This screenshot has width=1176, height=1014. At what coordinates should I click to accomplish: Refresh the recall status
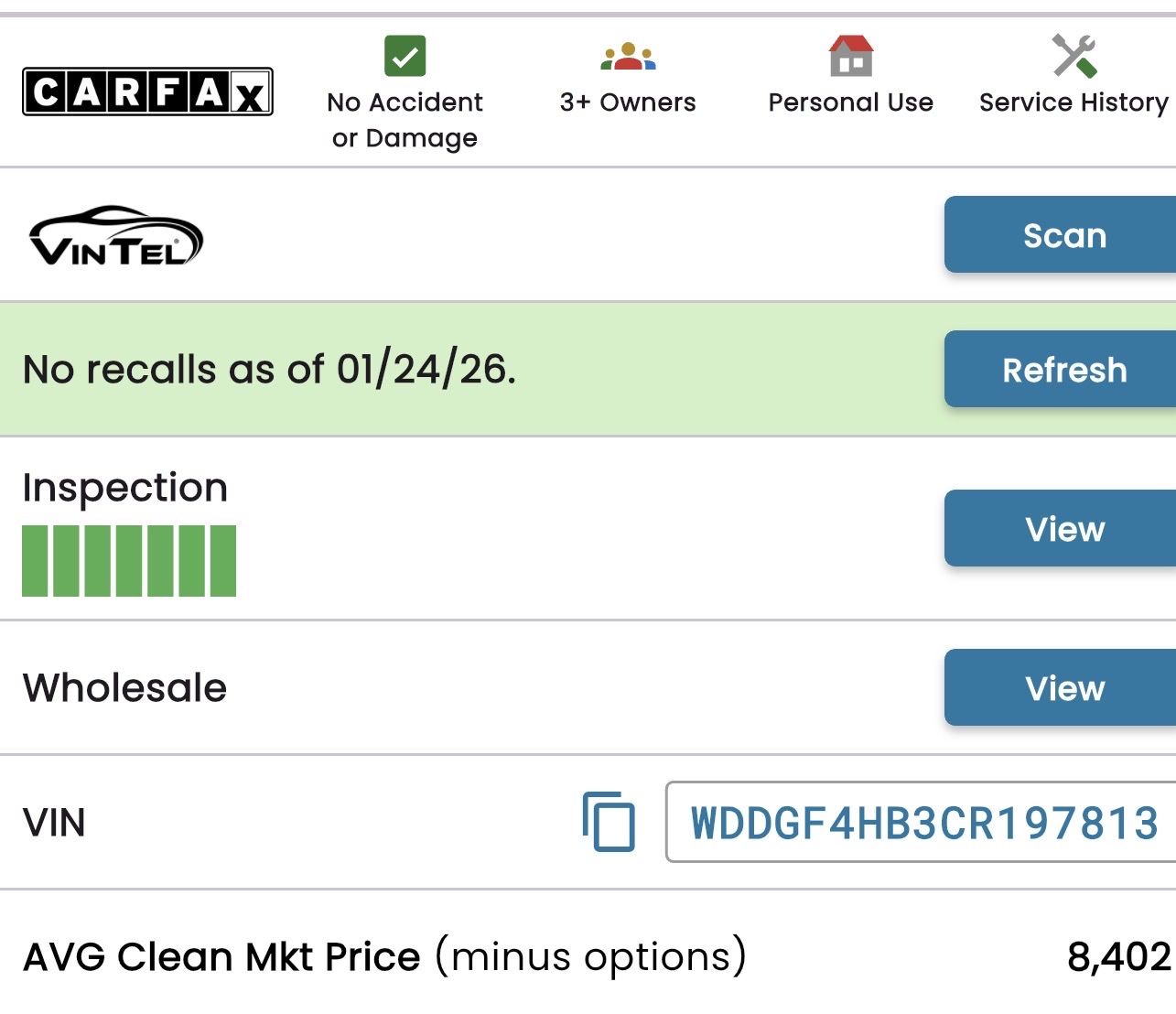(1063, 370)
